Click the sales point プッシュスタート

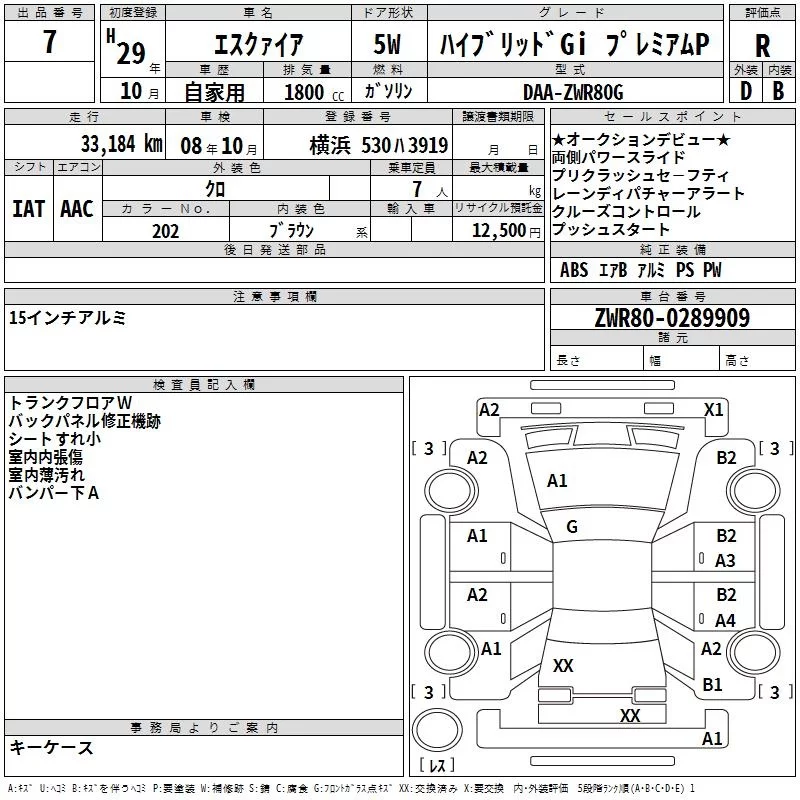point(611,230)
